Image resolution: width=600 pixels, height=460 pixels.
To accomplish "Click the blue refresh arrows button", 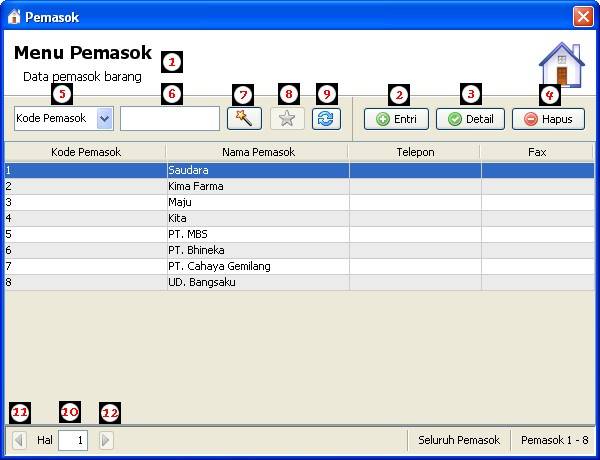I will tap(326, 119).
